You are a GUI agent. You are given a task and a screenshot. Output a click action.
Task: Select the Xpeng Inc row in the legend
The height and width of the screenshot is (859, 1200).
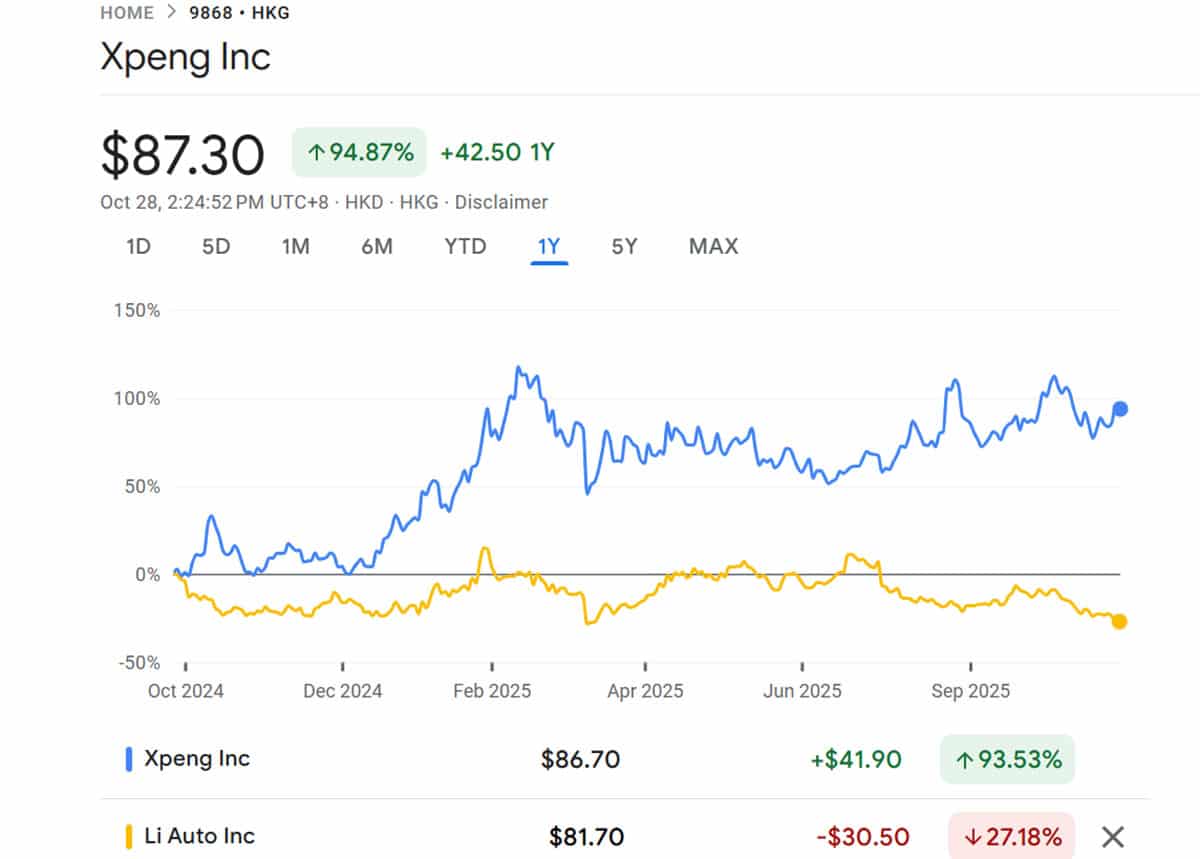point(197,759)
